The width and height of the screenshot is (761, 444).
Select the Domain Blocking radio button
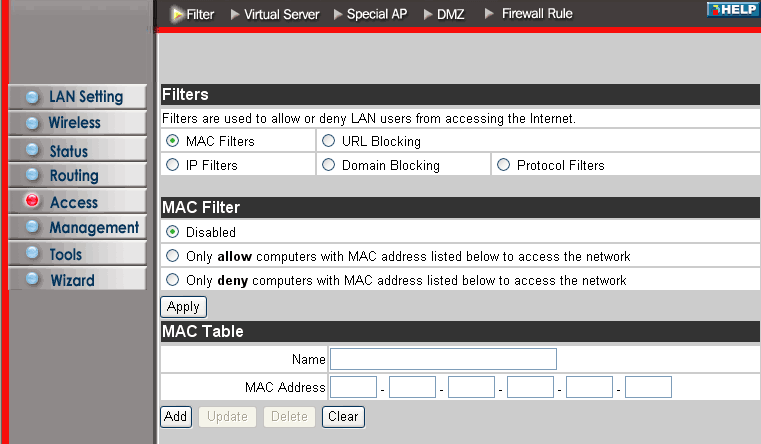(329, 165)
